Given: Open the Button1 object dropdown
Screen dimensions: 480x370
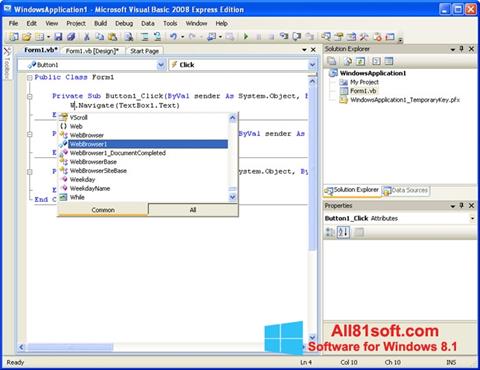Looking at the screenshot, I should (x=161, y=65).
